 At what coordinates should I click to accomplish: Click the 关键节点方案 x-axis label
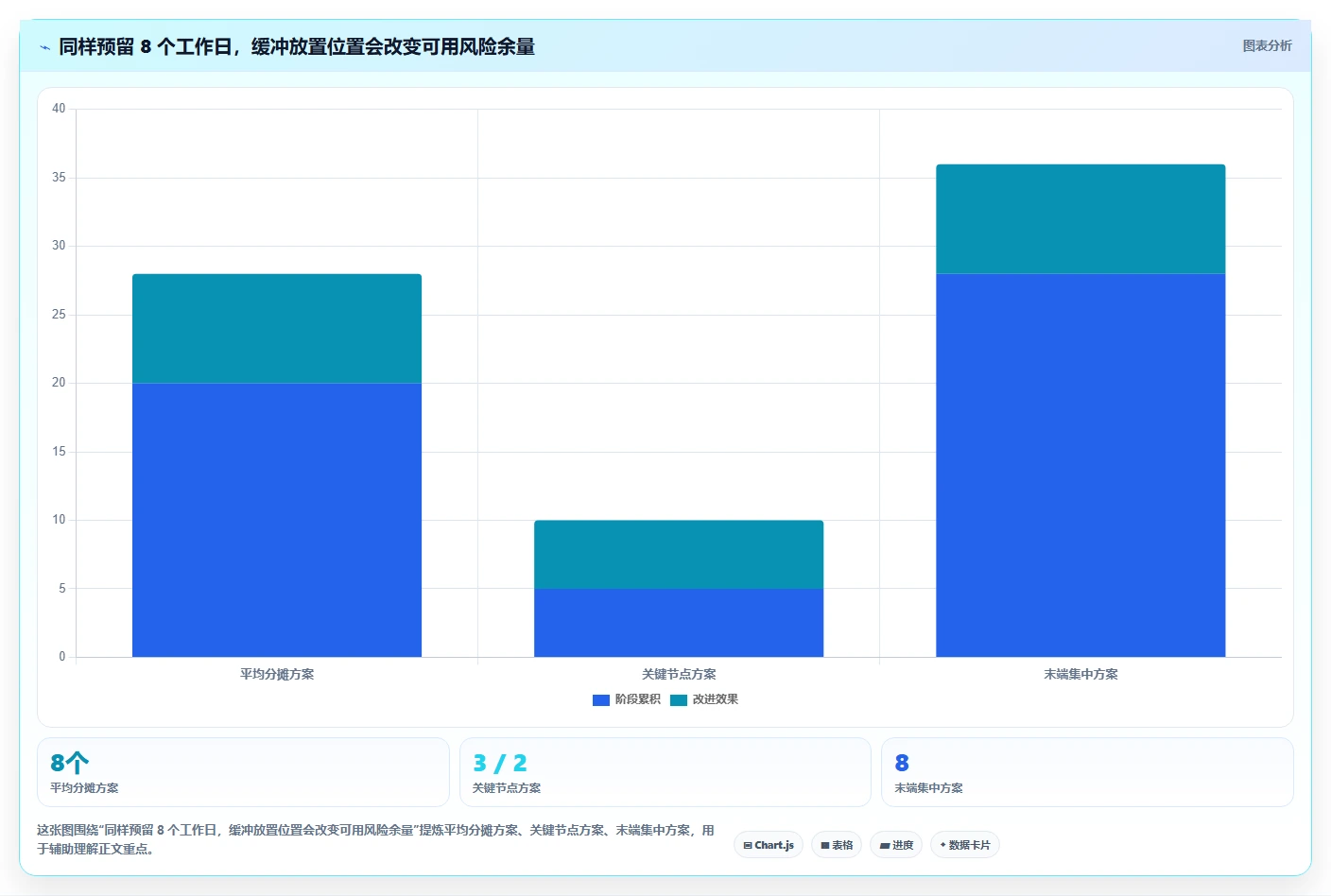[679, 674]
